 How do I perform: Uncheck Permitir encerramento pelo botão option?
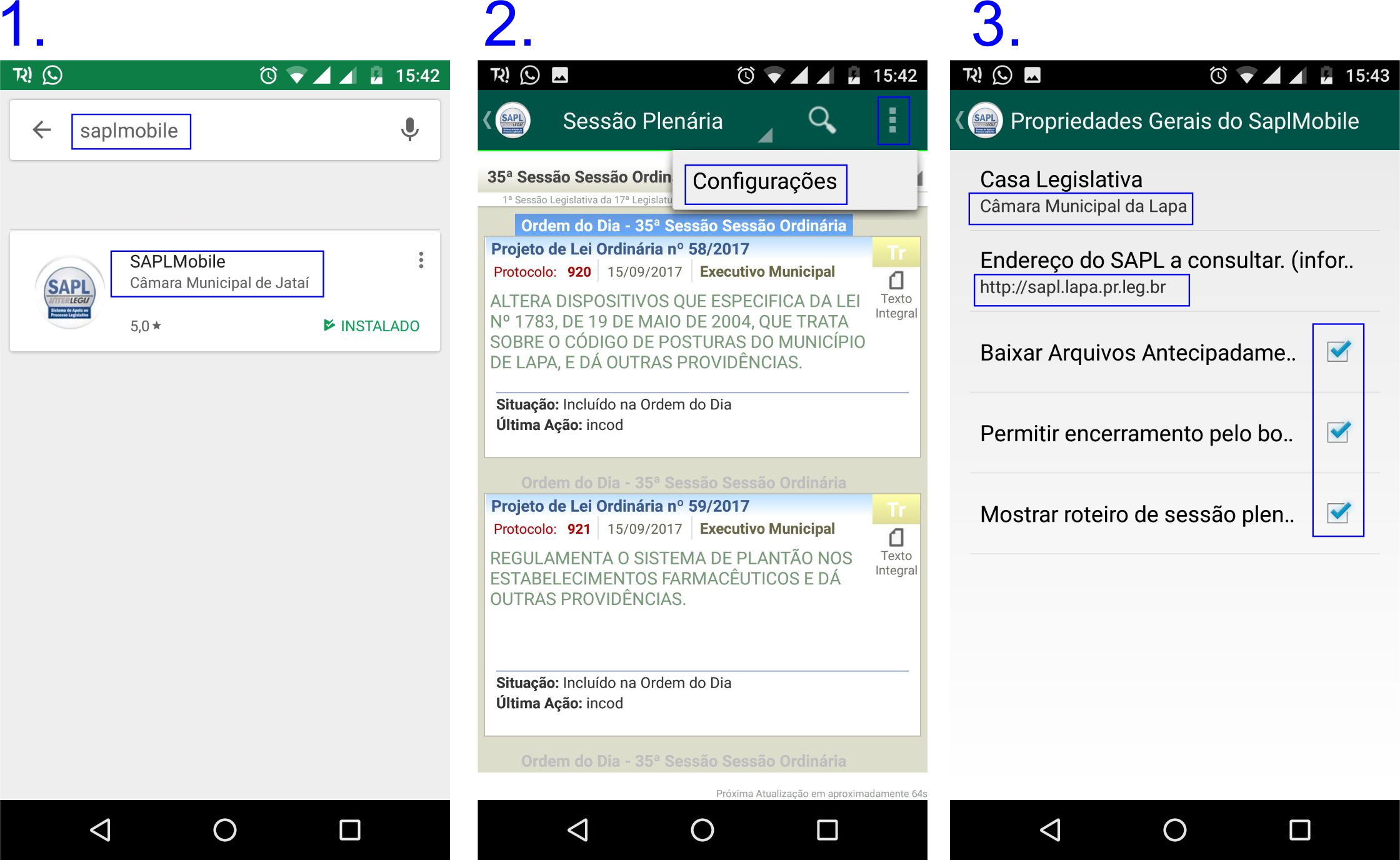click(x=1338, y=432)
